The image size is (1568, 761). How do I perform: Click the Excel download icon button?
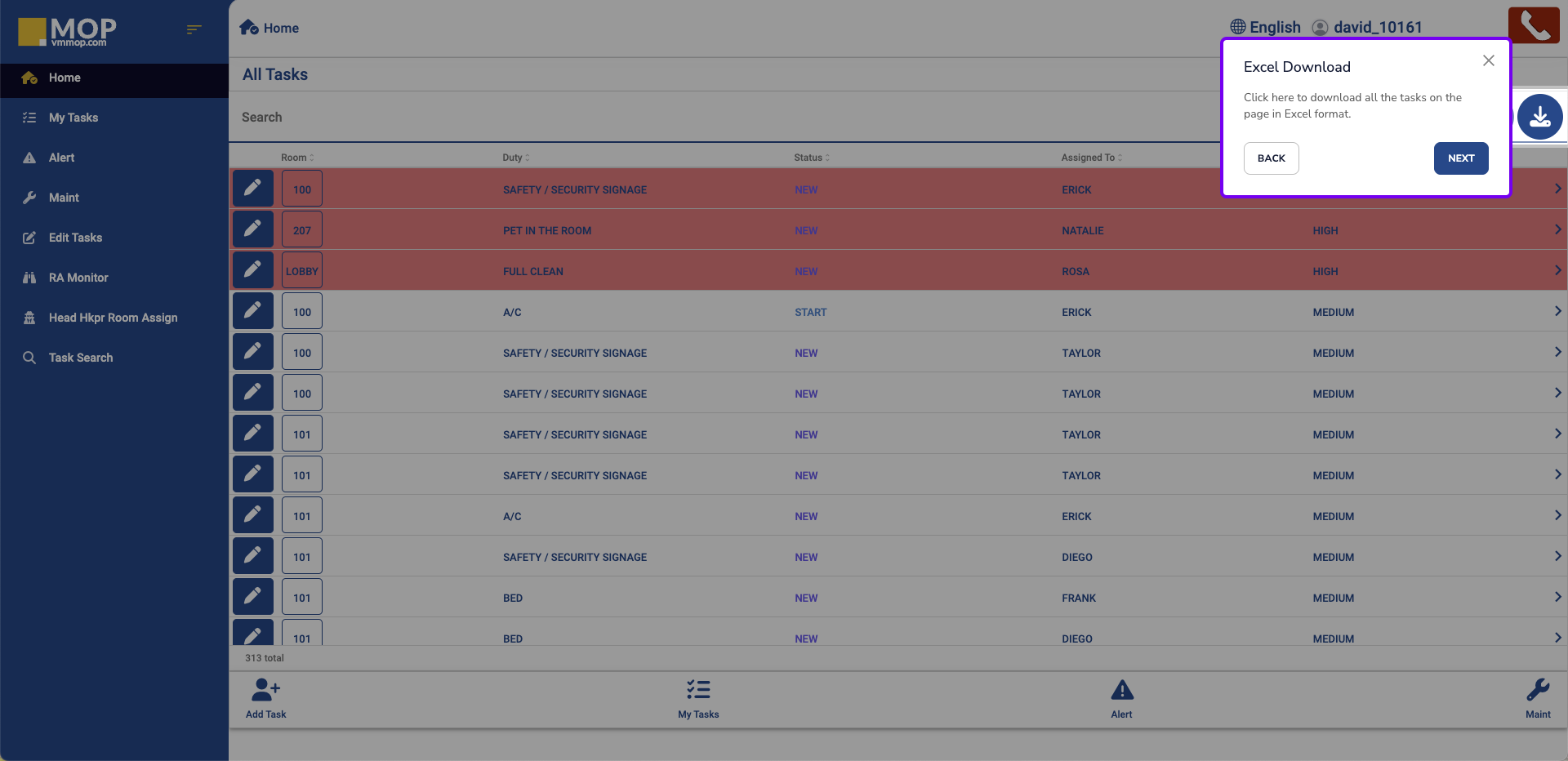point(1539,117)
